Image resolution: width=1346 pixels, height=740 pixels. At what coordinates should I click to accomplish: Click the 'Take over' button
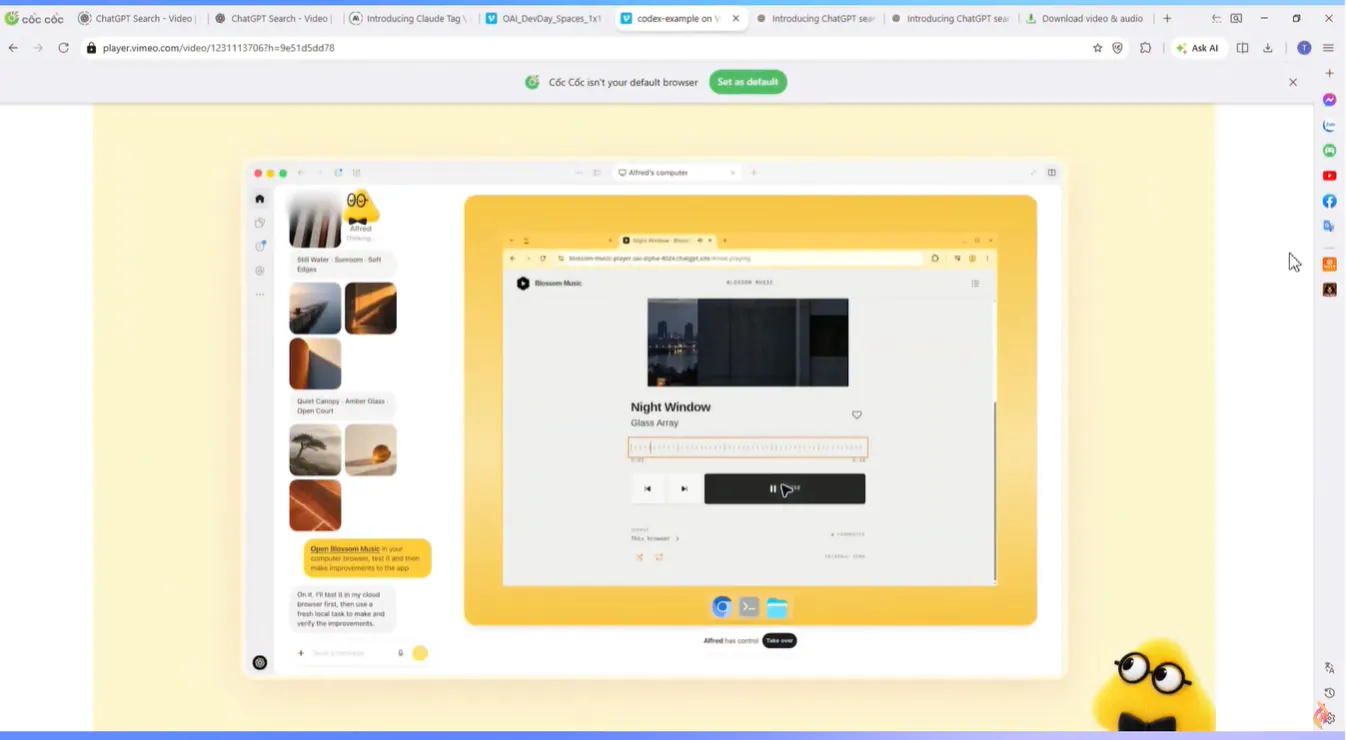pos(779,641)
